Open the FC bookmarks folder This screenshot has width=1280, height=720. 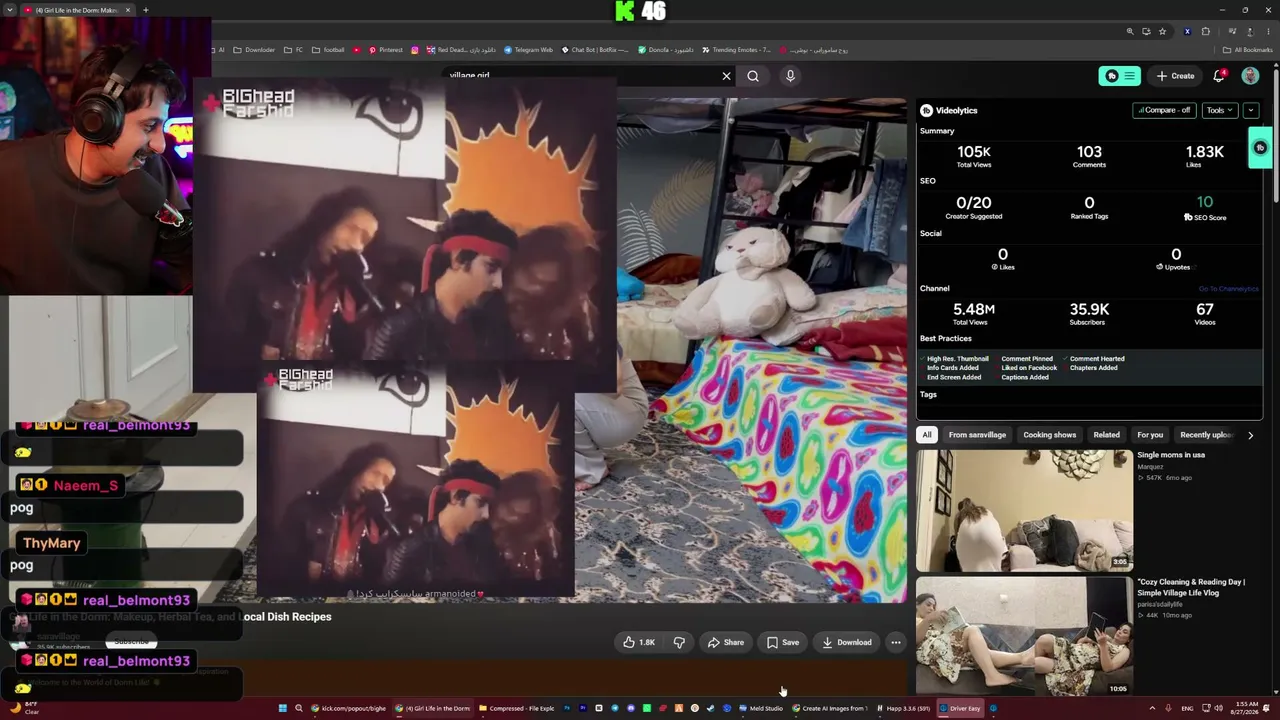[293, 50]
